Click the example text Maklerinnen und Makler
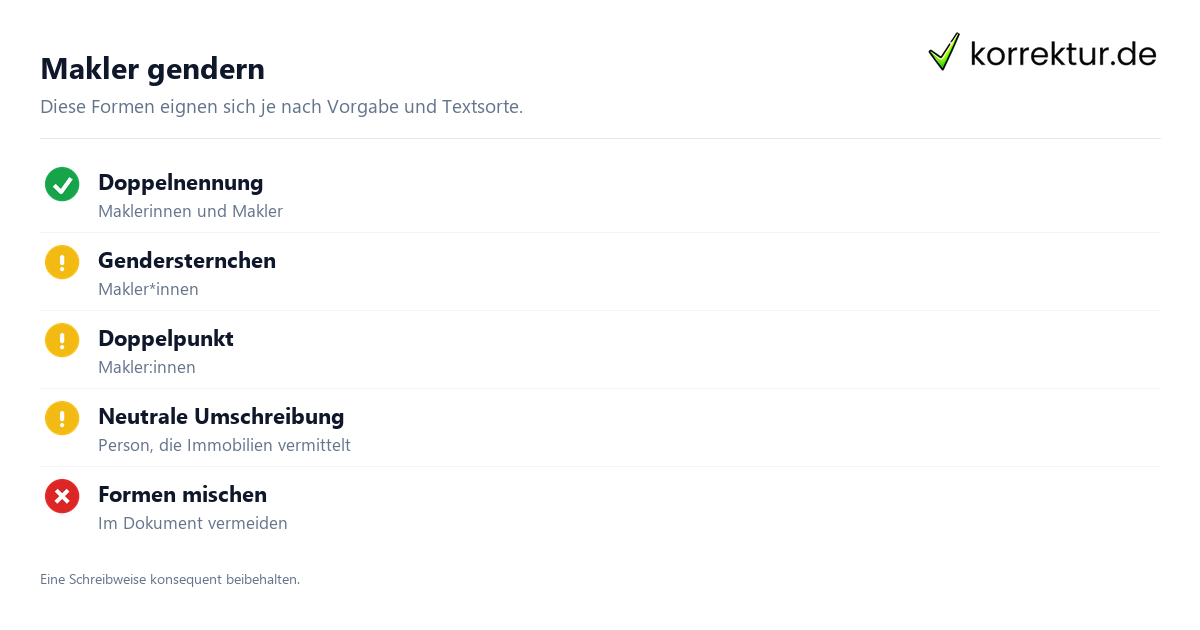The width and height of the screenshot is (1200, 630). point(190,211)
